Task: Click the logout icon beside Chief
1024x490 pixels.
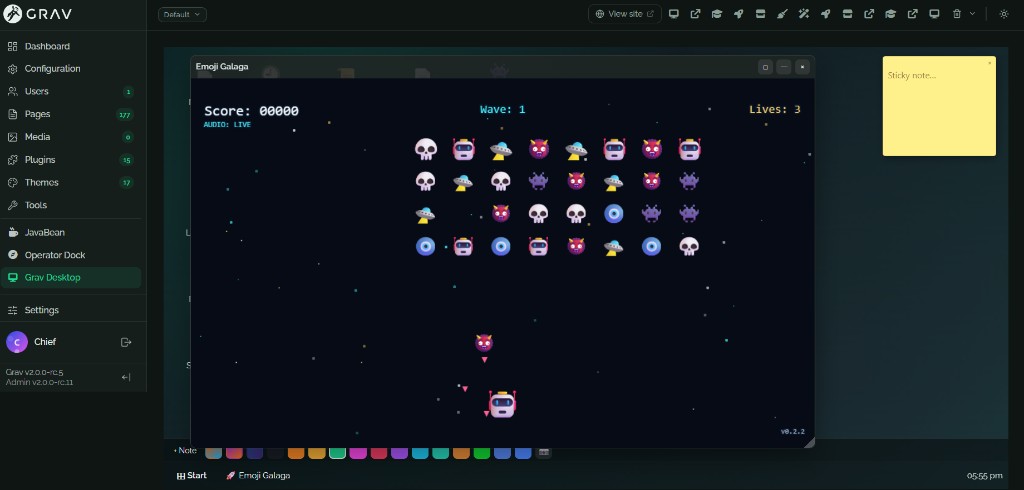Action: [x=126, y=342]
